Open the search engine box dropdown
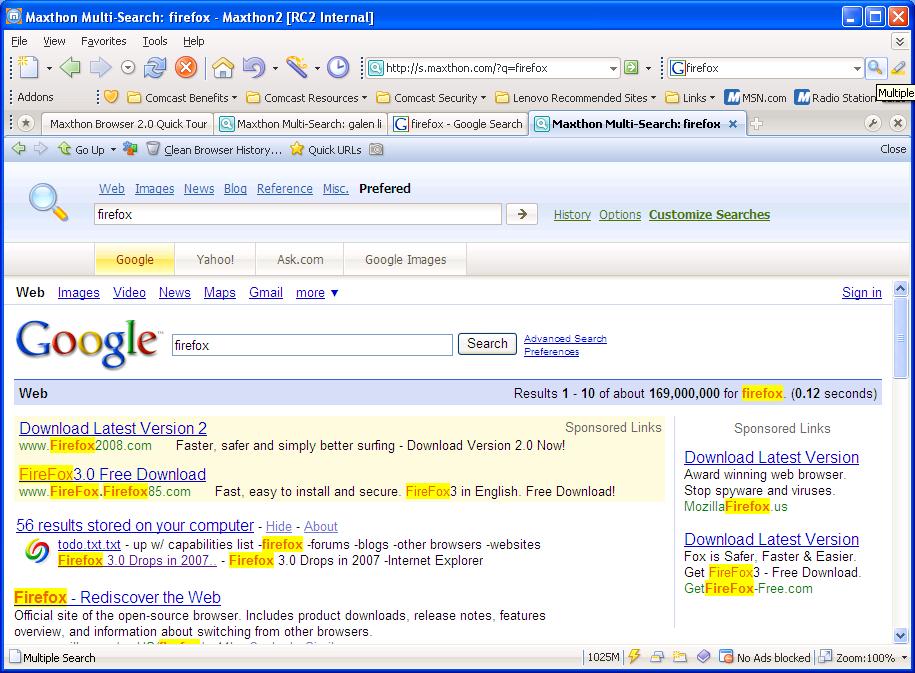This screenshot has width=915, height=673. pyautogui.click(x=857, y=68)
